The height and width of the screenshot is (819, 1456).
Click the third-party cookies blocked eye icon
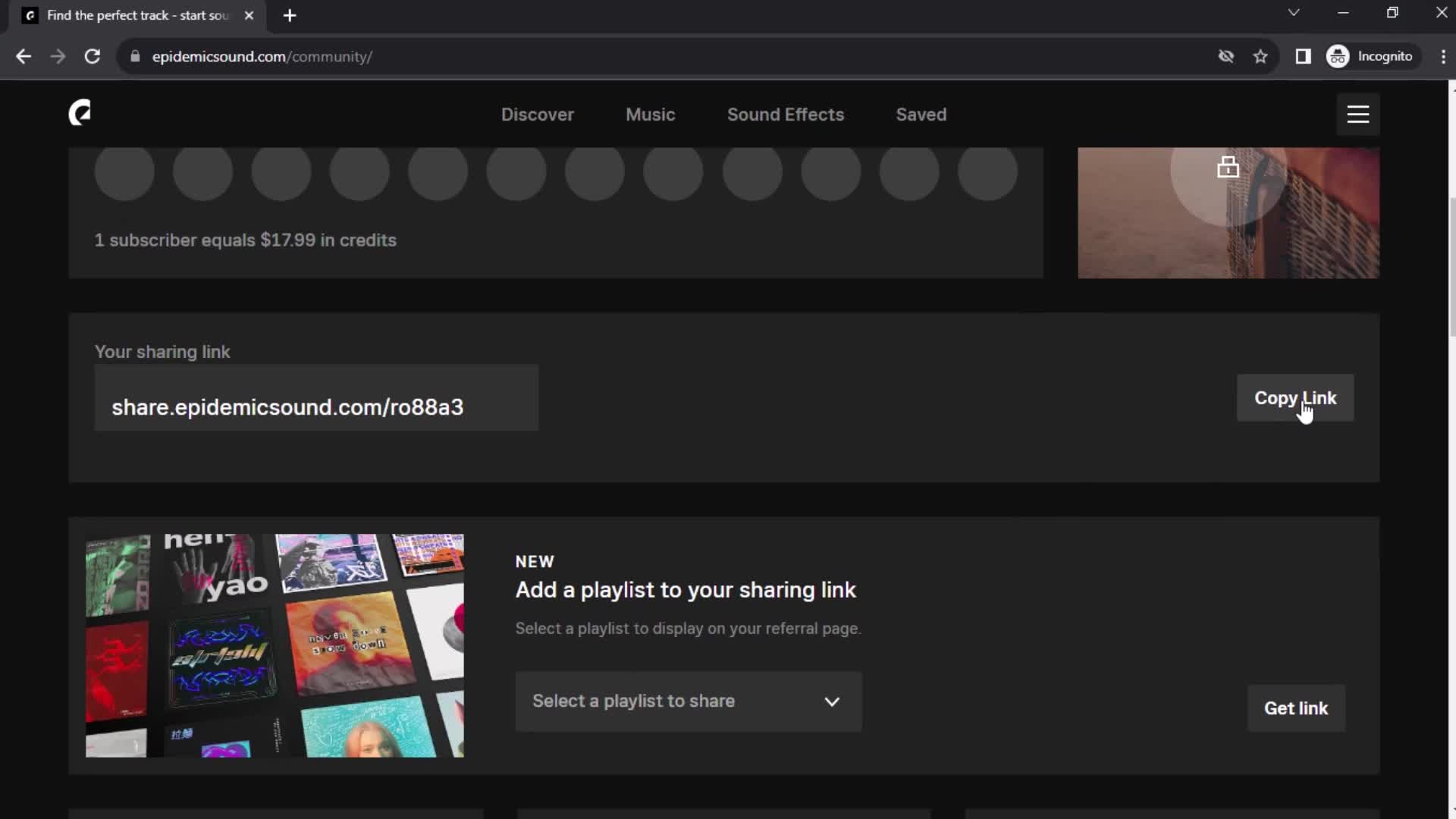pyautogui.click(x=1225, y=56)
